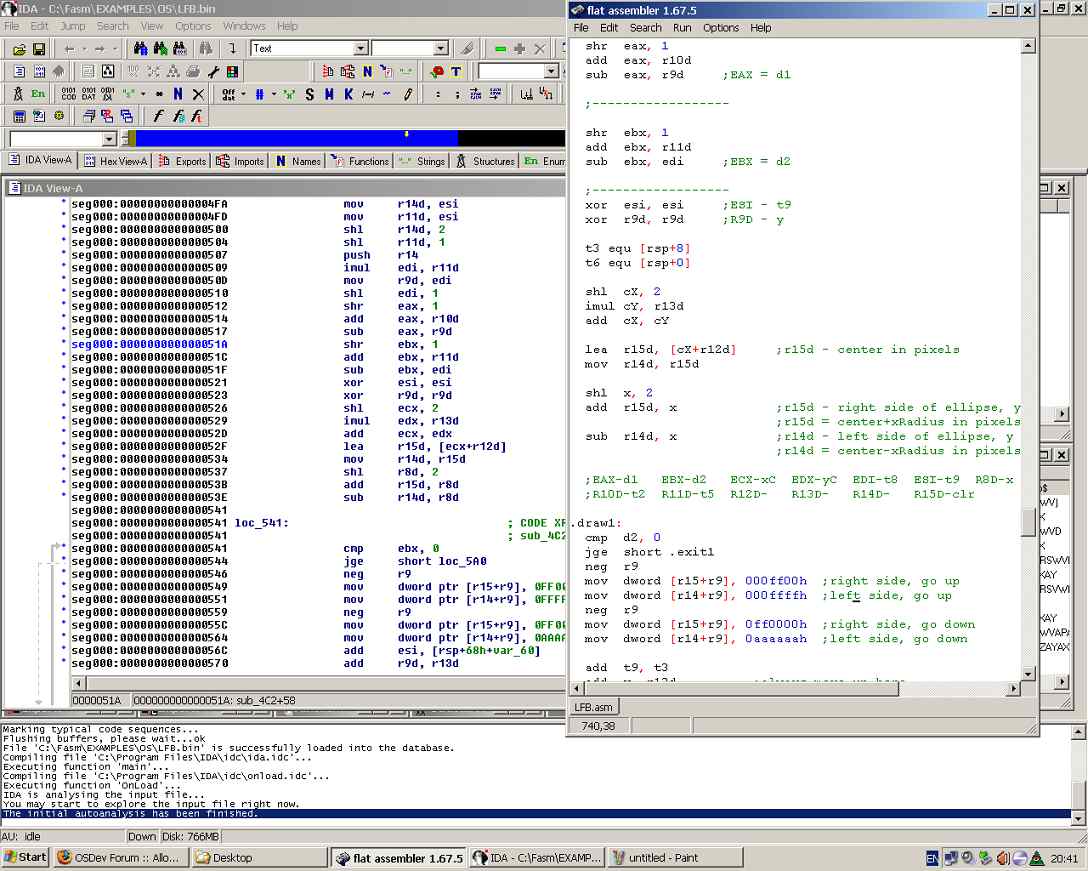Click 'The initial autoanalysis has been finished.' line
Viewport: 1088px width, 871px height.
tap(130, 813)
